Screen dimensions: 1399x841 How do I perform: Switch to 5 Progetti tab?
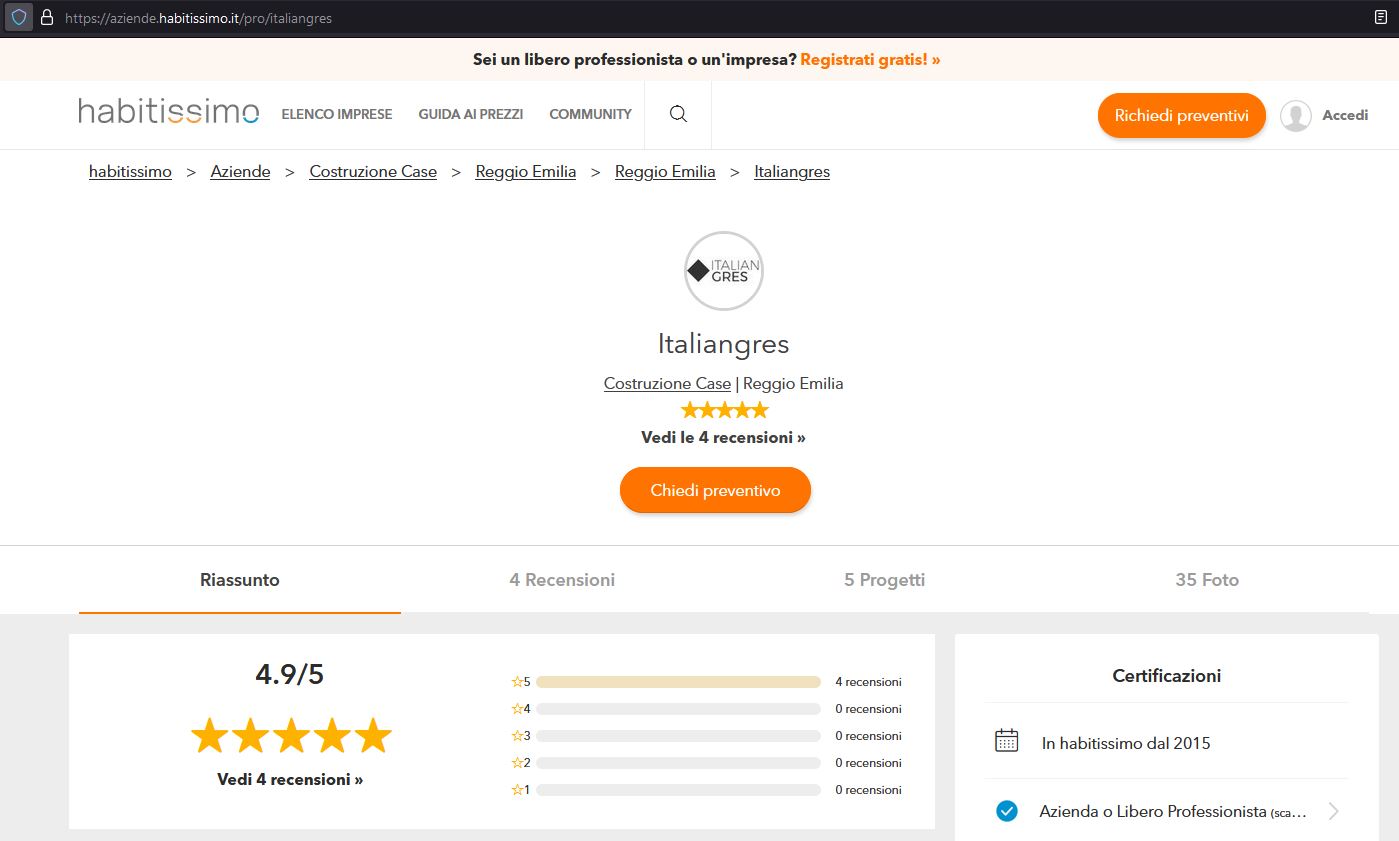pyautogui.click(x=885, y=580)
